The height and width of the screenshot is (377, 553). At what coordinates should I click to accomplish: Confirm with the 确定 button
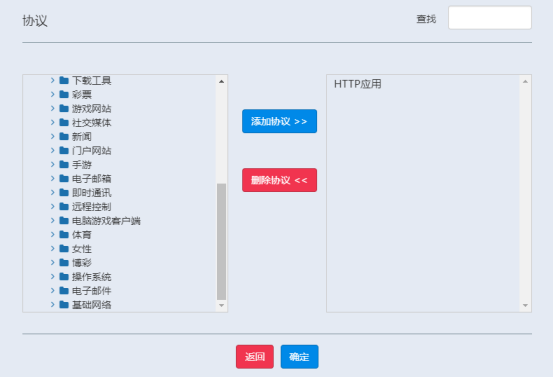pos(299,357)
